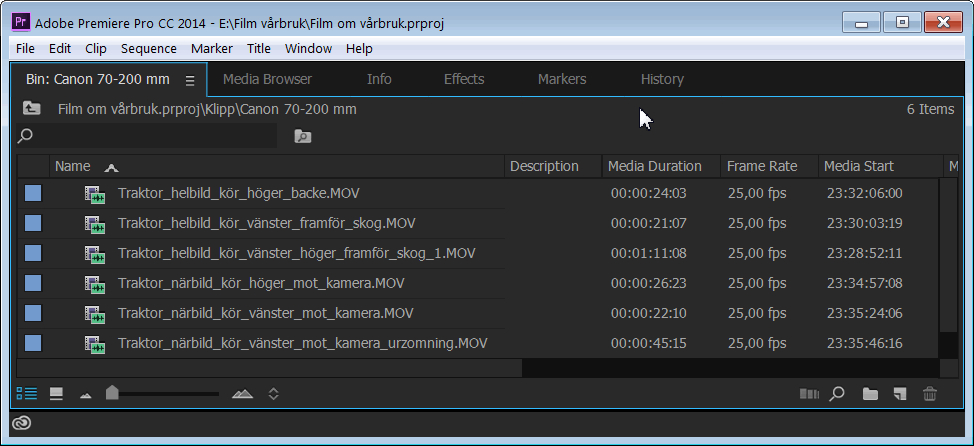
Task: Click the Clear trash icon
Action: point(930,394)
